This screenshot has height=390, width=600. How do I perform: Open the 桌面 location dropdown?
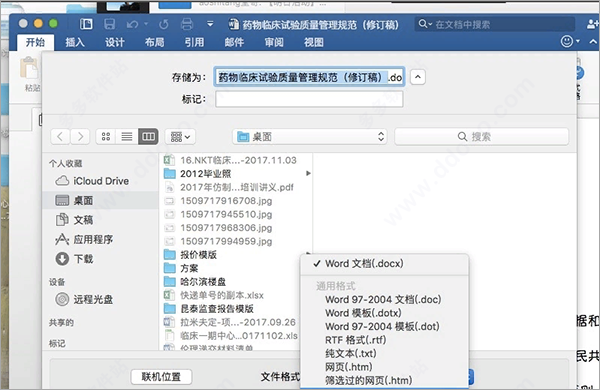[310, 137]
